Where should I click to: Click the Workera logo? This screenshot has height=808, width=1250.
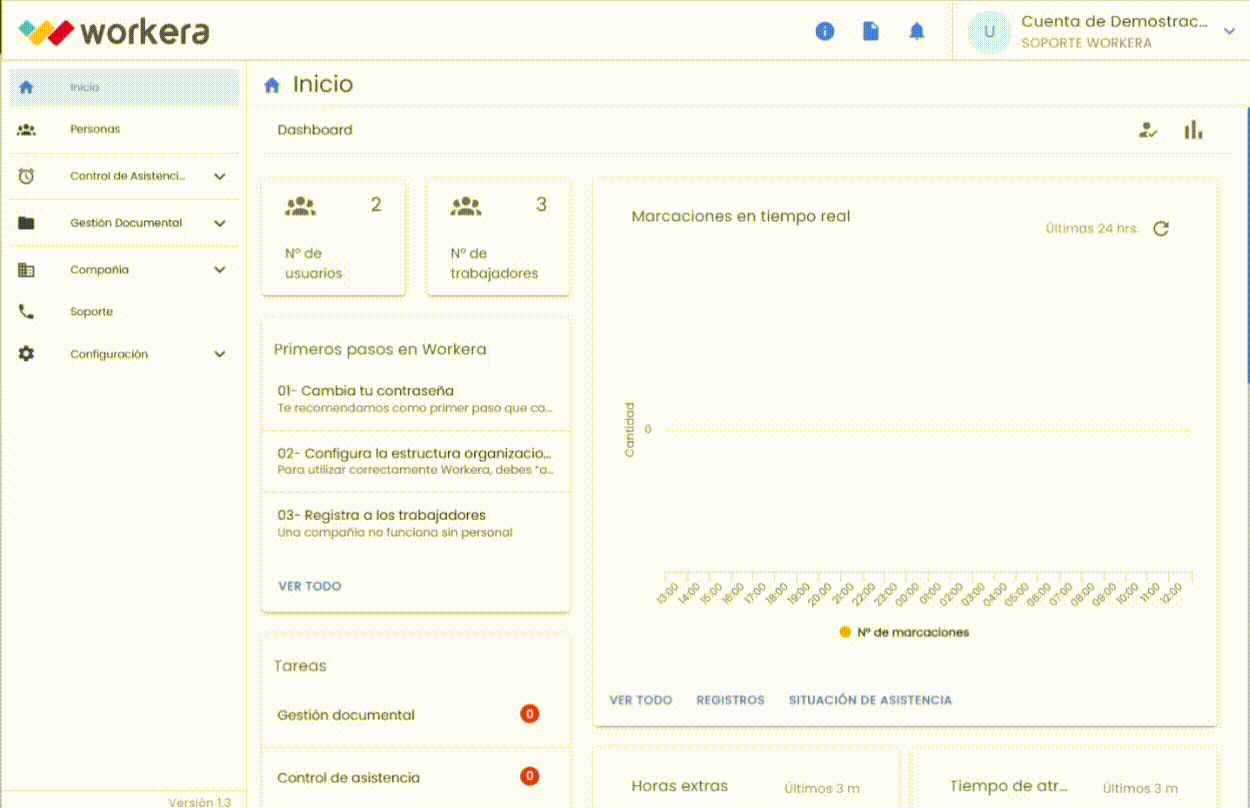114,32
